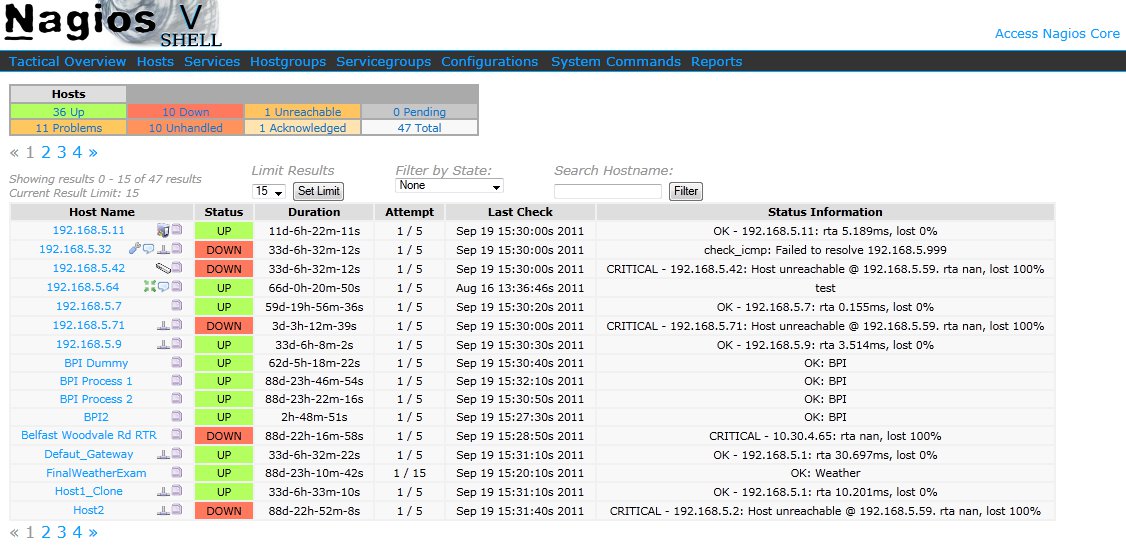Viewport: 1126px width, 548px height.
Task: Click the stand-shaped icon in the Host1_Clone row
Action: [163, 491]
